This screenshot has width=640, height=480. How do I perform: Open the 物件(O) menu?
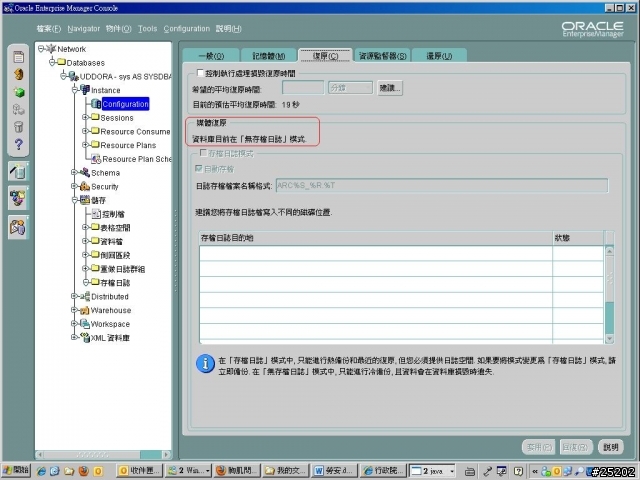click(118, 29)
